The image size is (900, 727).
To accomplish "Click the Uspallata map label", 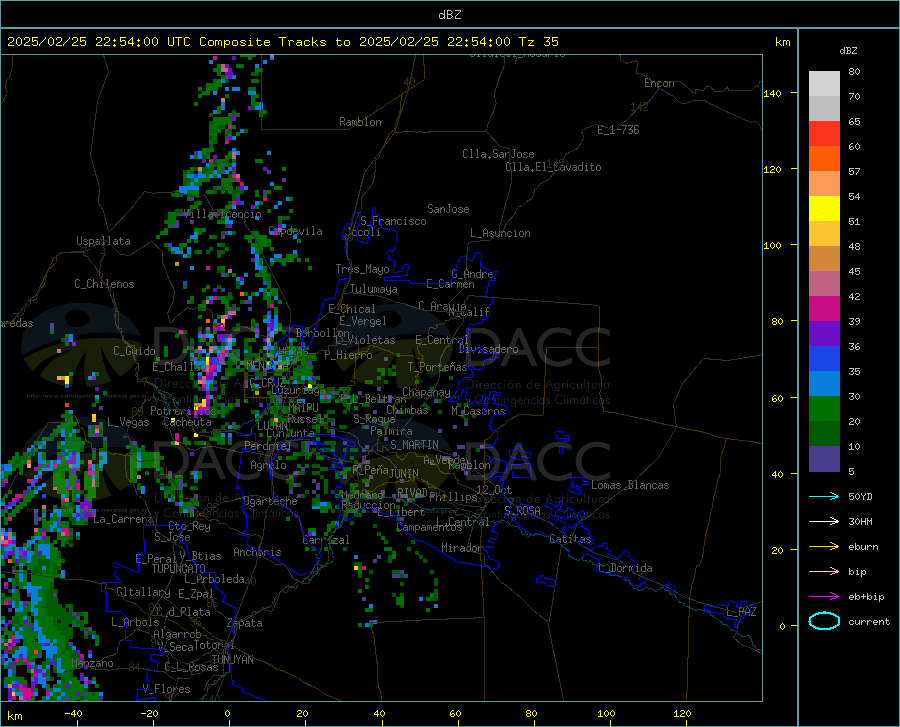I will pyautogui.click(x=103, y=241).
